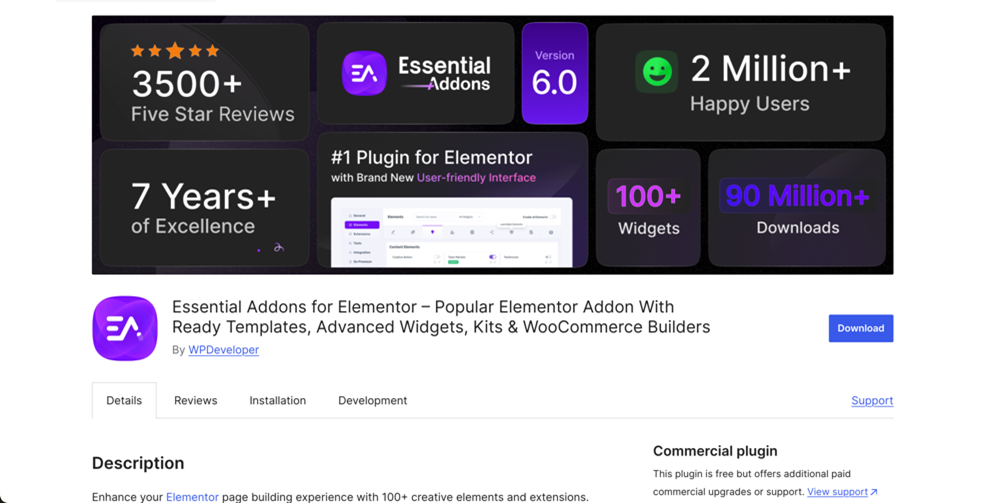
Task: Click the external arrow icon after View support
Action: 874,492
